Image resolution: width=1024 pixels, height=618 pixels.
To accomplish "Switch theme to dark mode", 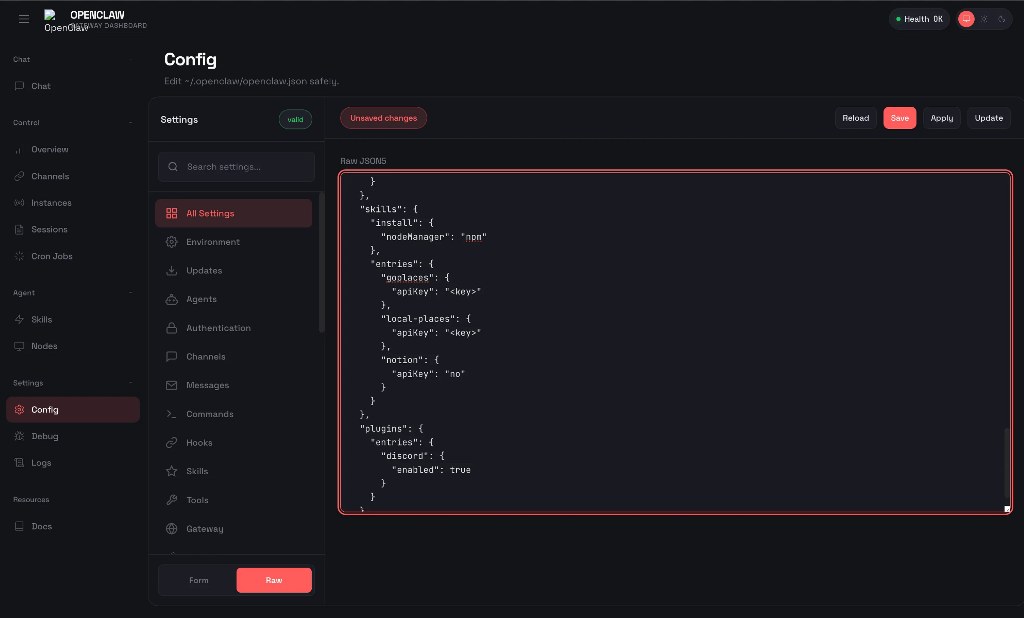I will [x=1002, y=19].
